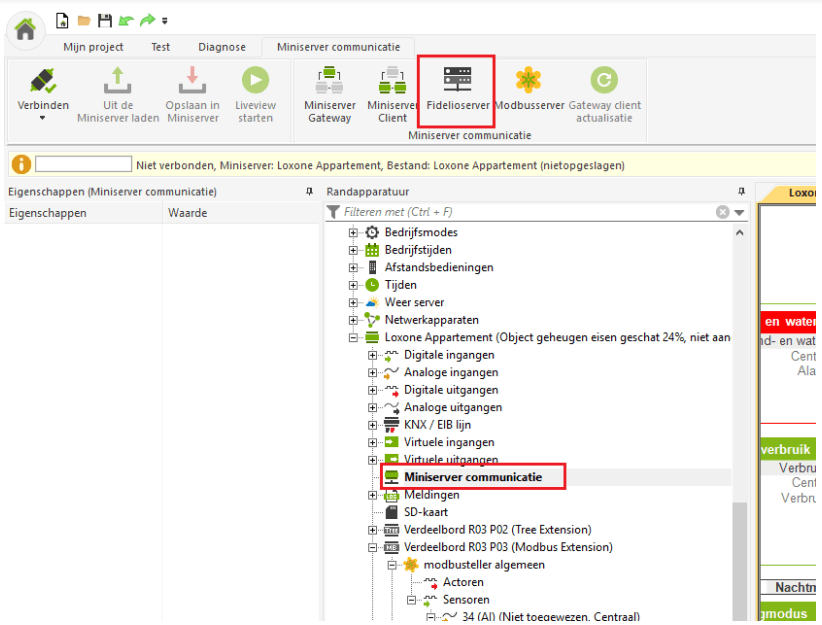822x625 pixels.
Task: Pin the Eigenschappen panel
Action: pyautogui.click(x=308, y=191)
